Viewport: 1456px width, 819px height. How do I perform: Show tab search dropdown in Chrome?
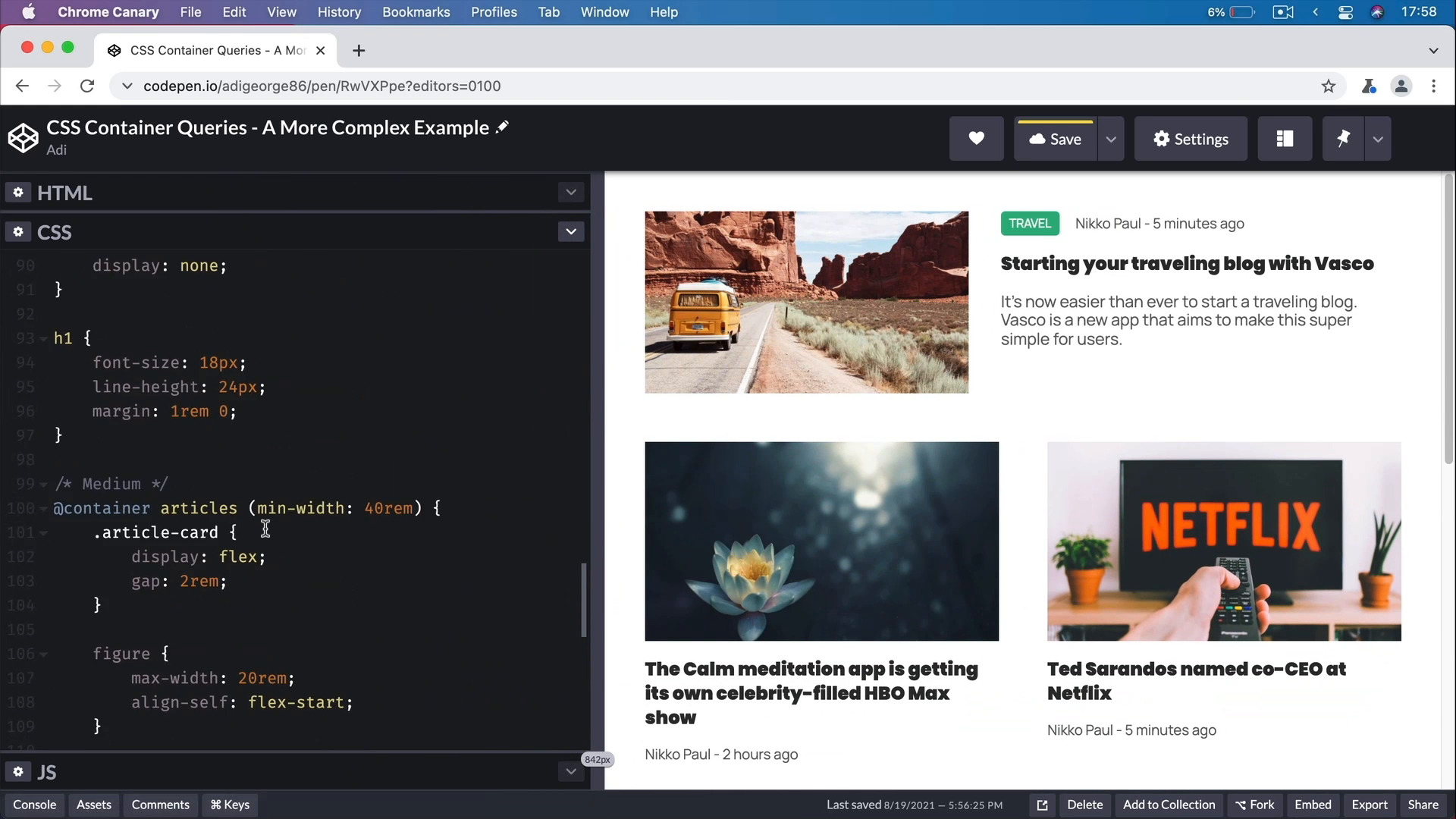click(x=1433, y=50)
